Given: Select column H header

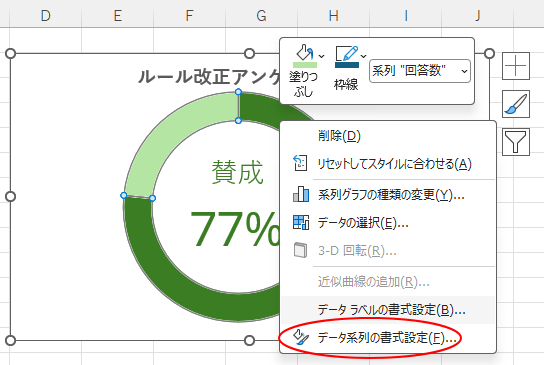Looking at the screenshot, I should click(333, 16).
